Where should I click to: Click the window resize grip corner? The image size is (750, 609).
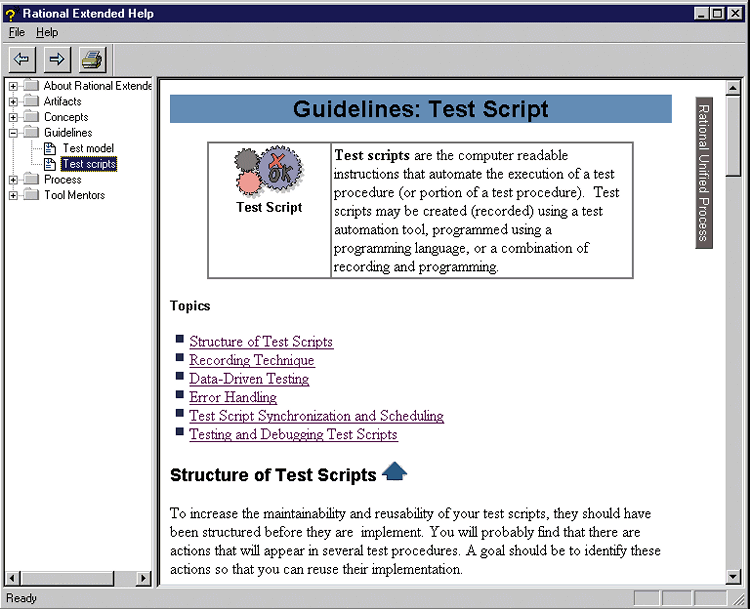click(x=739, y=599)
